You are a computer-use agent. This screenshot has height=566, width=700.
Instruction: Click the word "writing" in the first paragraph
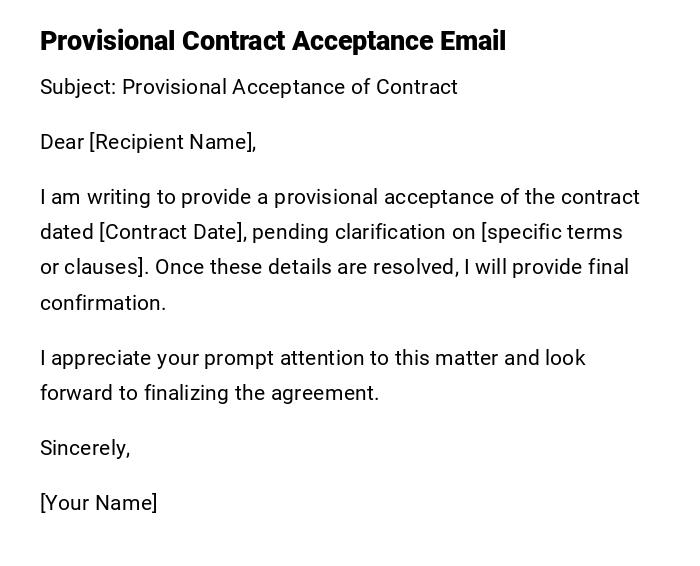(x=119, y=197)
